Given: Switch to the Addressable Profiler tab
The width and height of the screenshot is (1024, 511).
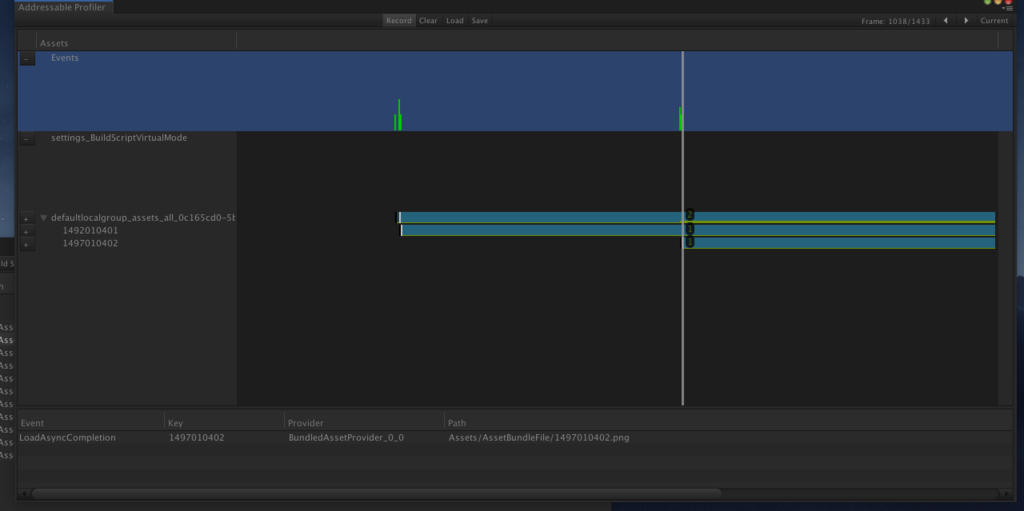Looking at the screenshot, I should point(63,7).
